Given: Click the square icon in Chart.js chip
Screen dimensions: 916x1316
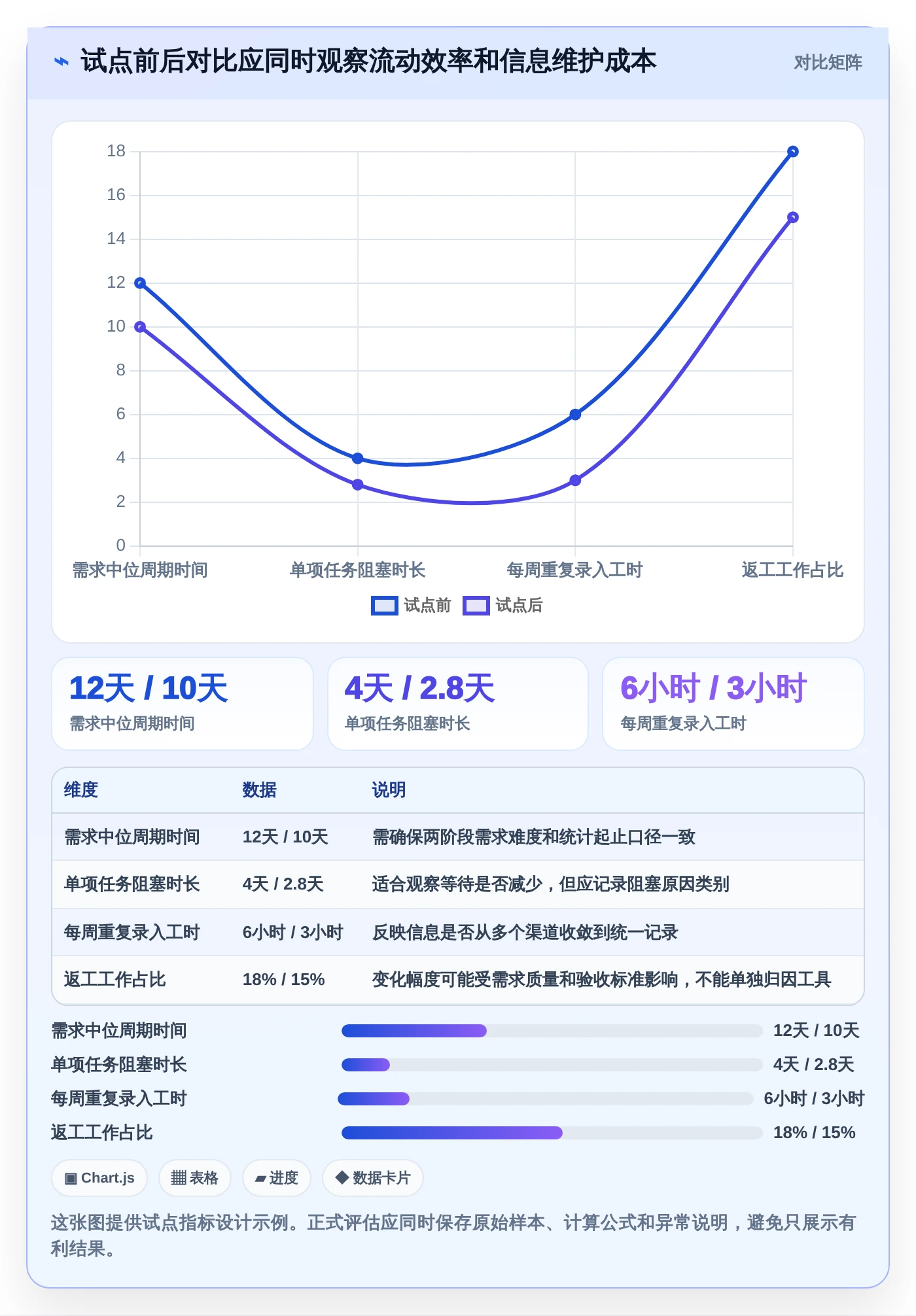Looking at the screenshot, I should (71, 1179).
